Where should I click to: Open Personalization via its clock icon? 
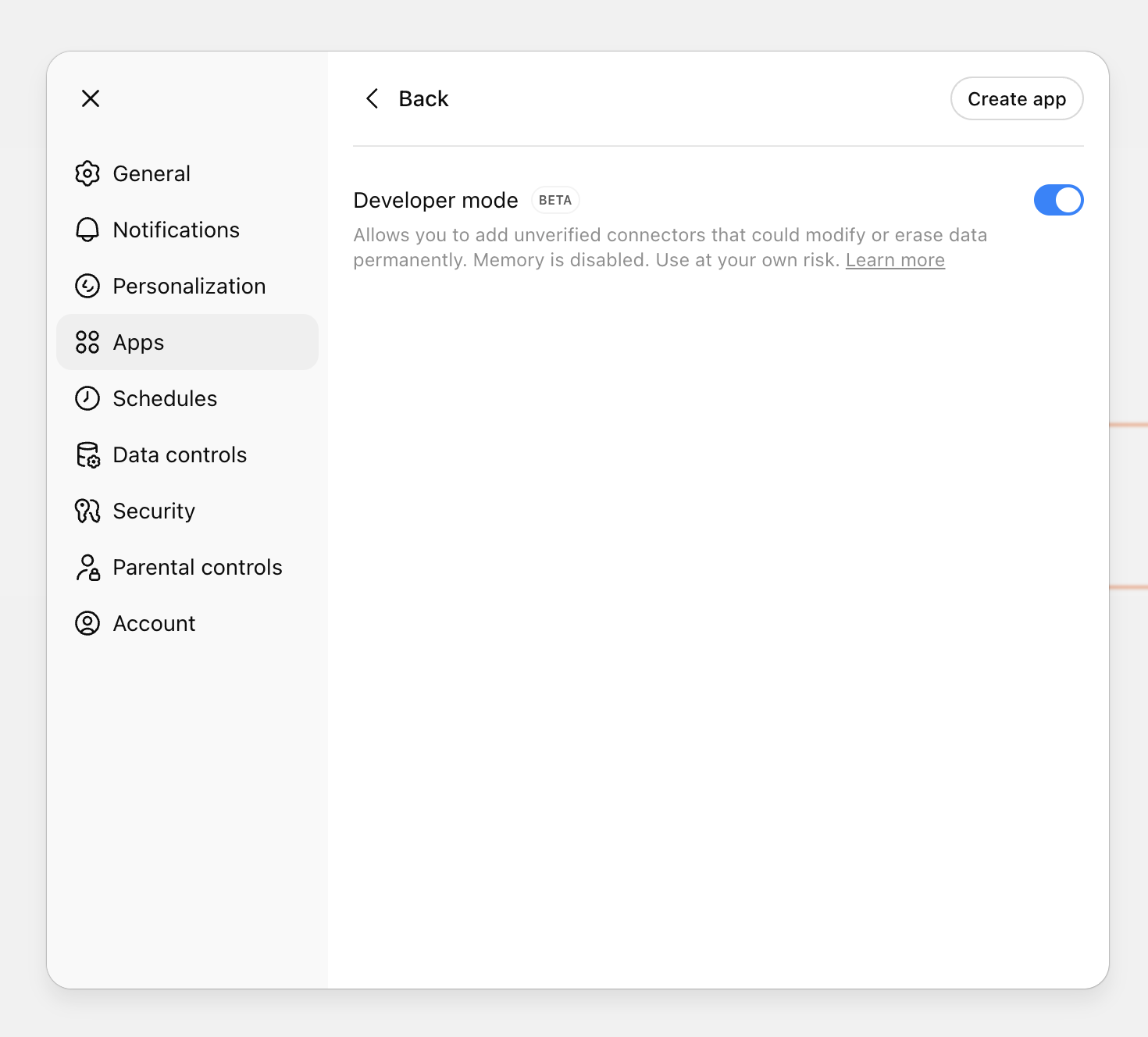87,286
